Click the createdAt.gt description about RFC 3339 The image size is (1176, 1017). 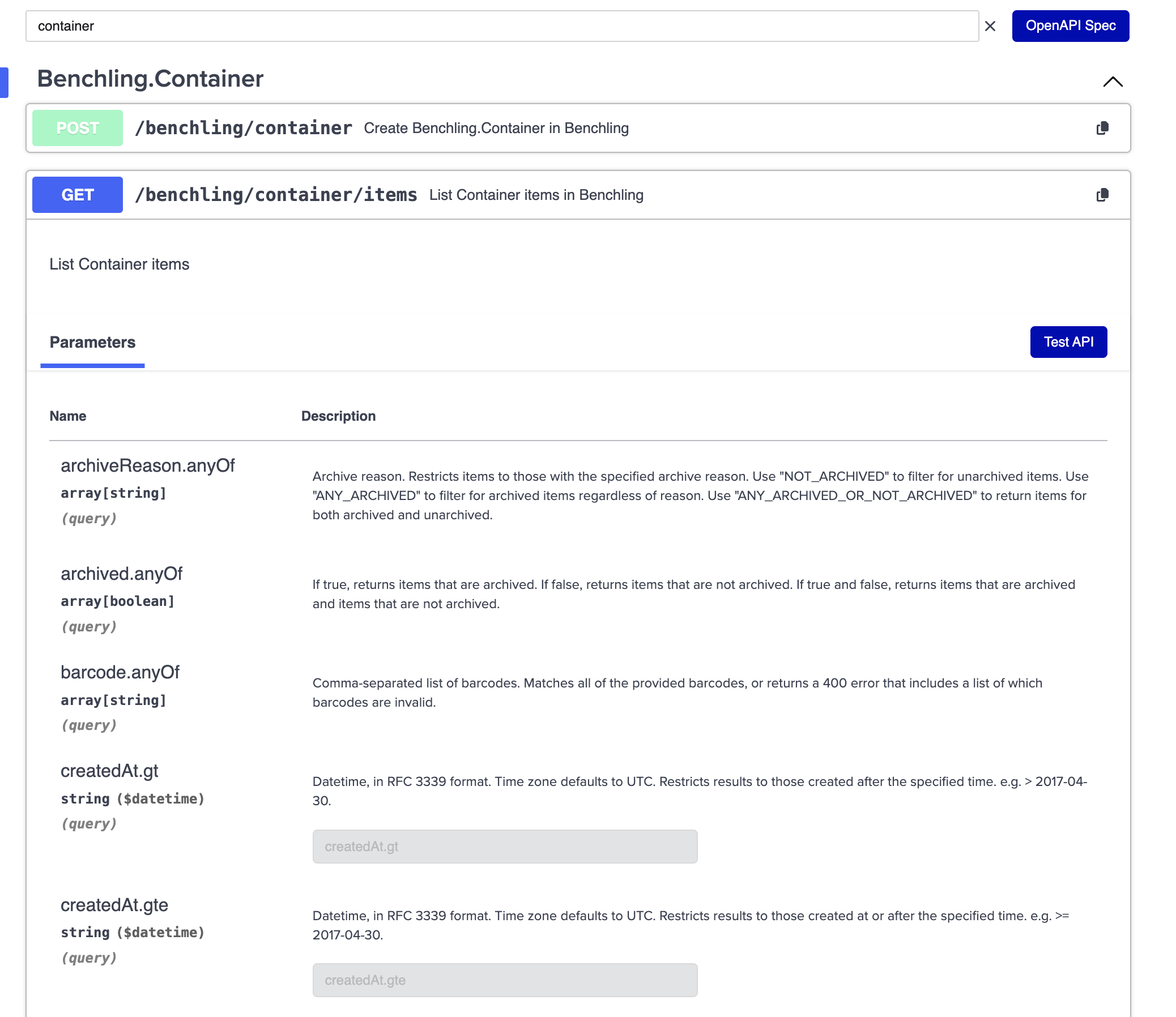coord(700,792)
